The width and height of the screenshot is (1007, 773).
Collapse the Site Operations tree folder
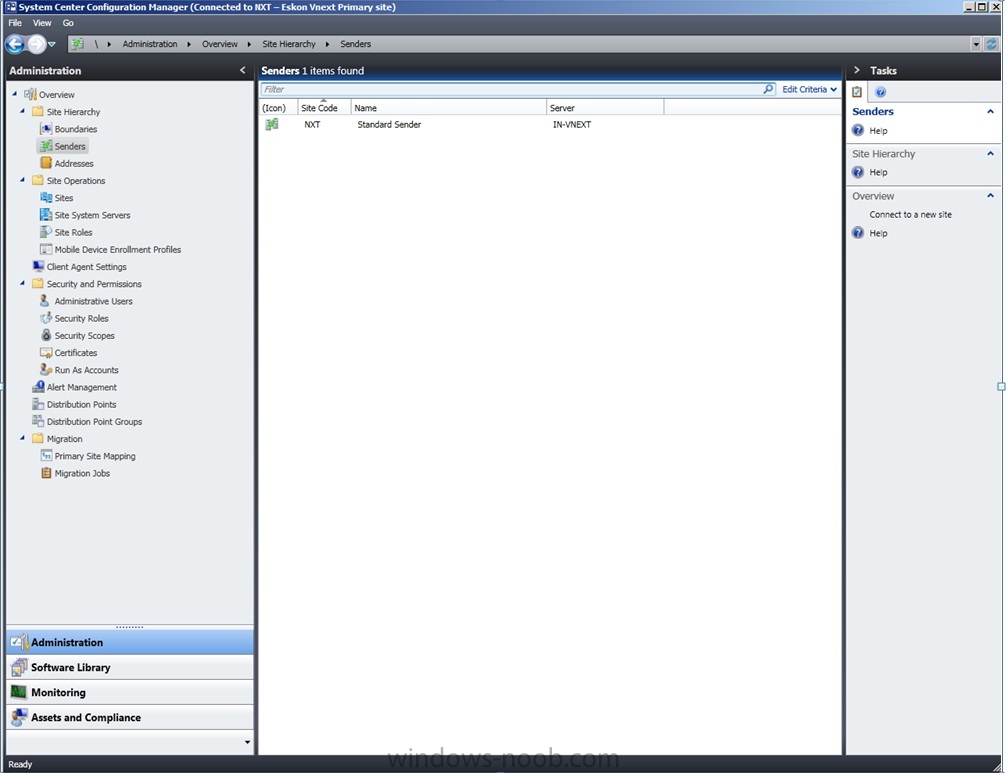(22, 180)
